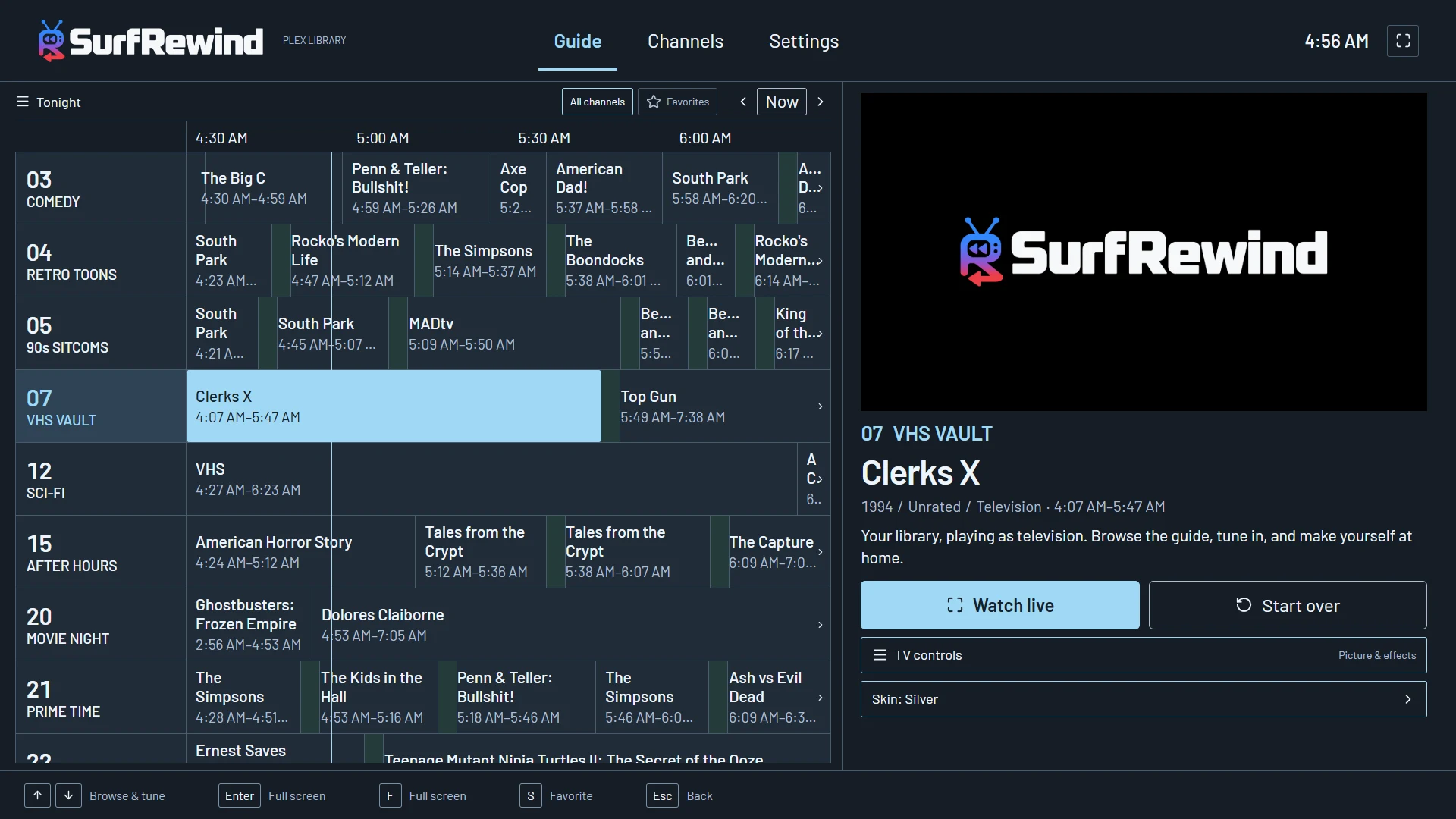
Task: Select King of the Hill listing at 6:17
Action: click(801, 334)
